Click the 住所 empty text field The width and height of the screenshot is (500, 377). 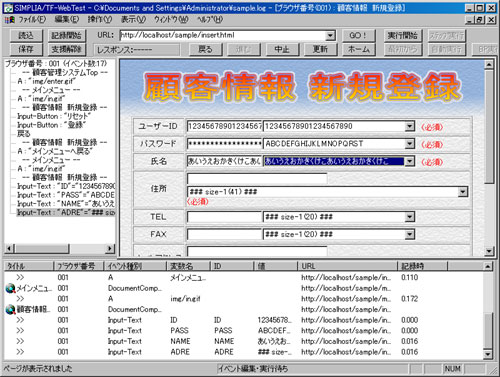[257, 178]
